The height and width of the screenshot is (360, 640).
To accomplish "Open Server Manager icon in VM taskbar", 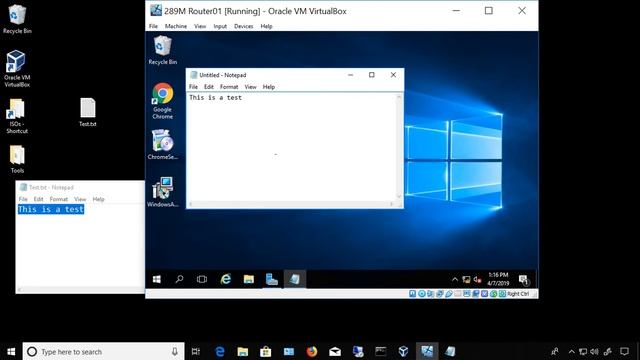I will [x=271, y=279].
